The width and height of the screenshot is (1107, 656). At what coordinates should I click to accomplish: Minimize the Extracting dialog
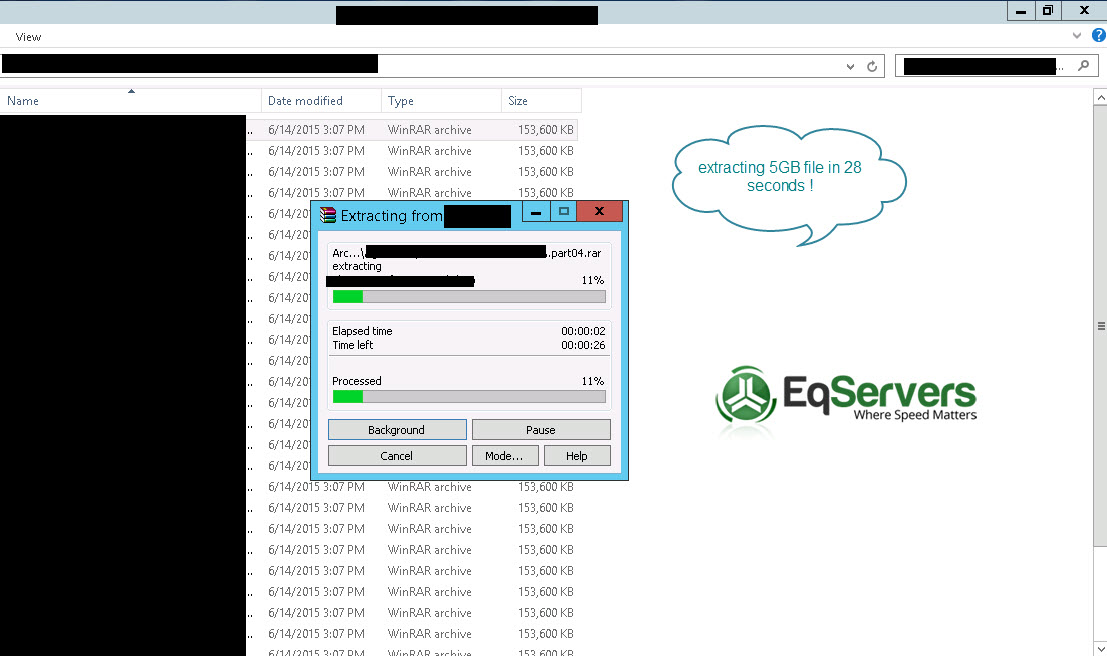coord(536,211)
